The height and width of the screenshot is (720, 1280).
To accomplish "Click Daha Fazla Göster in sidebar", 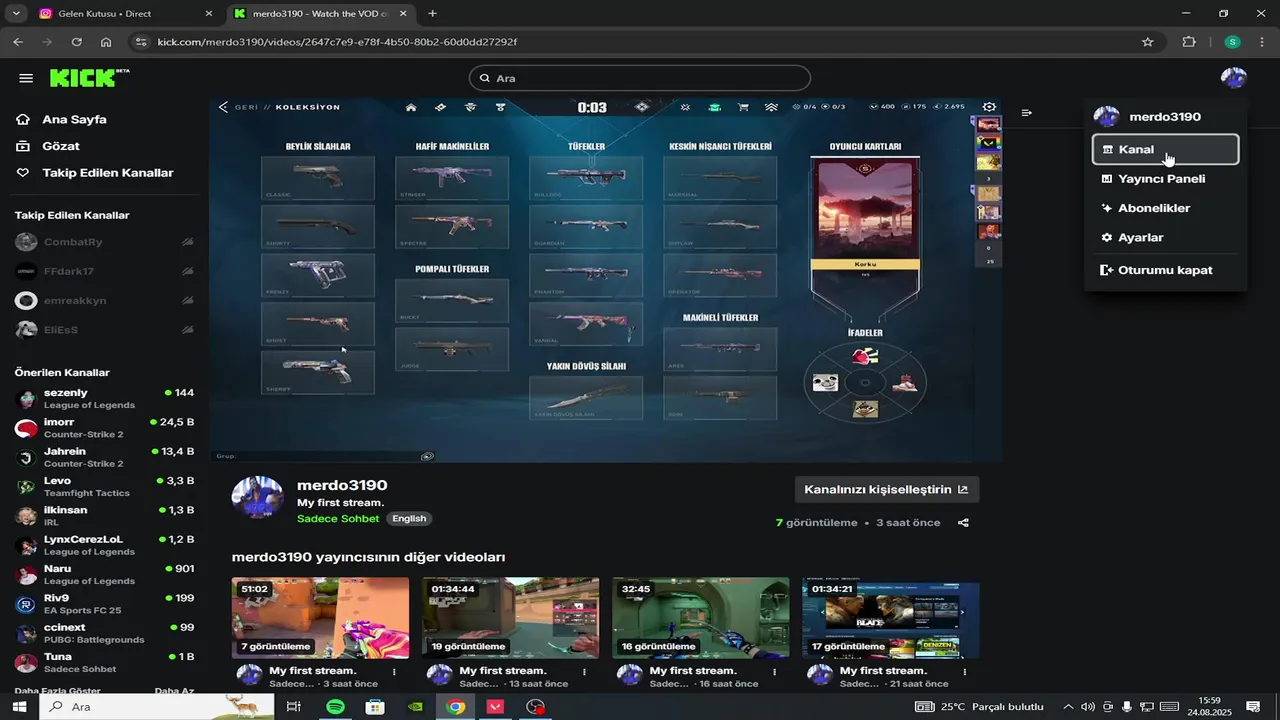I will 57,690.
